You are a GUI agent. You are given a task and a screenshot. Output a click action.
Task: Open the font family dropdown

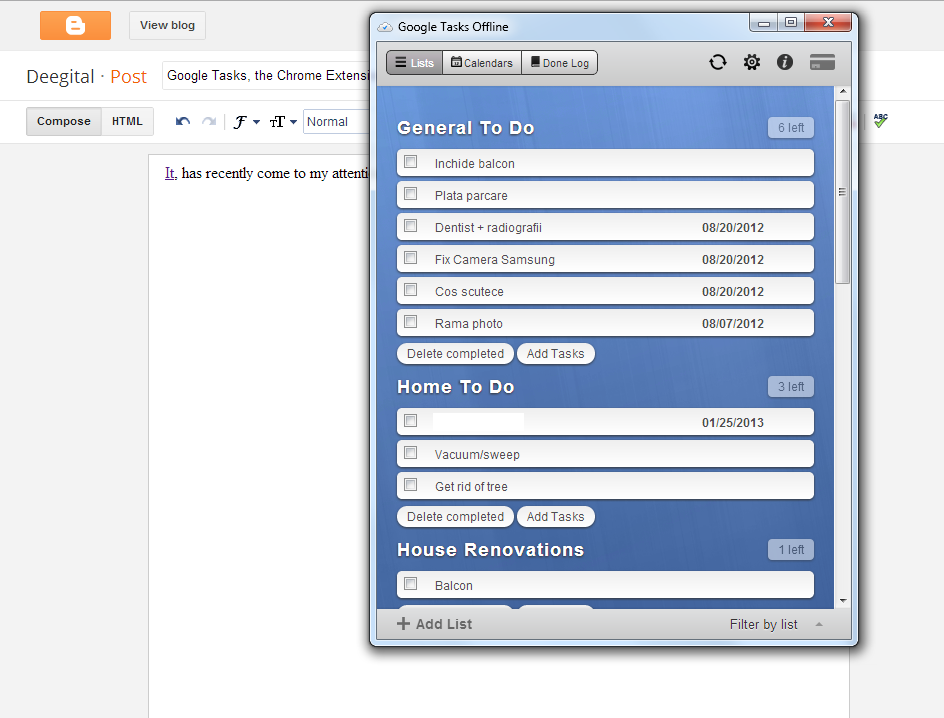pyautogui.click(x=247, y=122)
